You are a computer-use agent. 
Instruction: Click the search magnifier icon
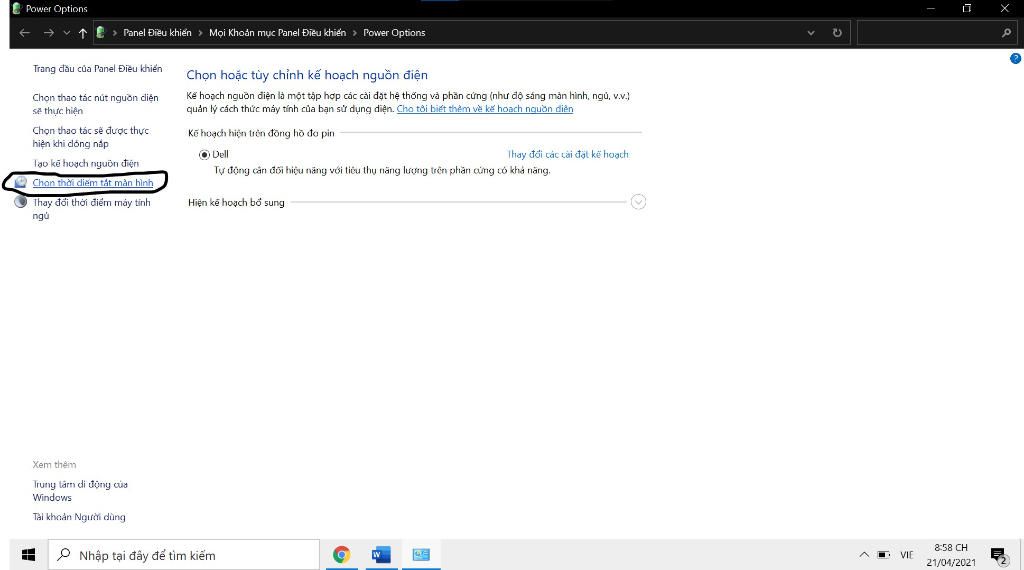(1006, 33)
